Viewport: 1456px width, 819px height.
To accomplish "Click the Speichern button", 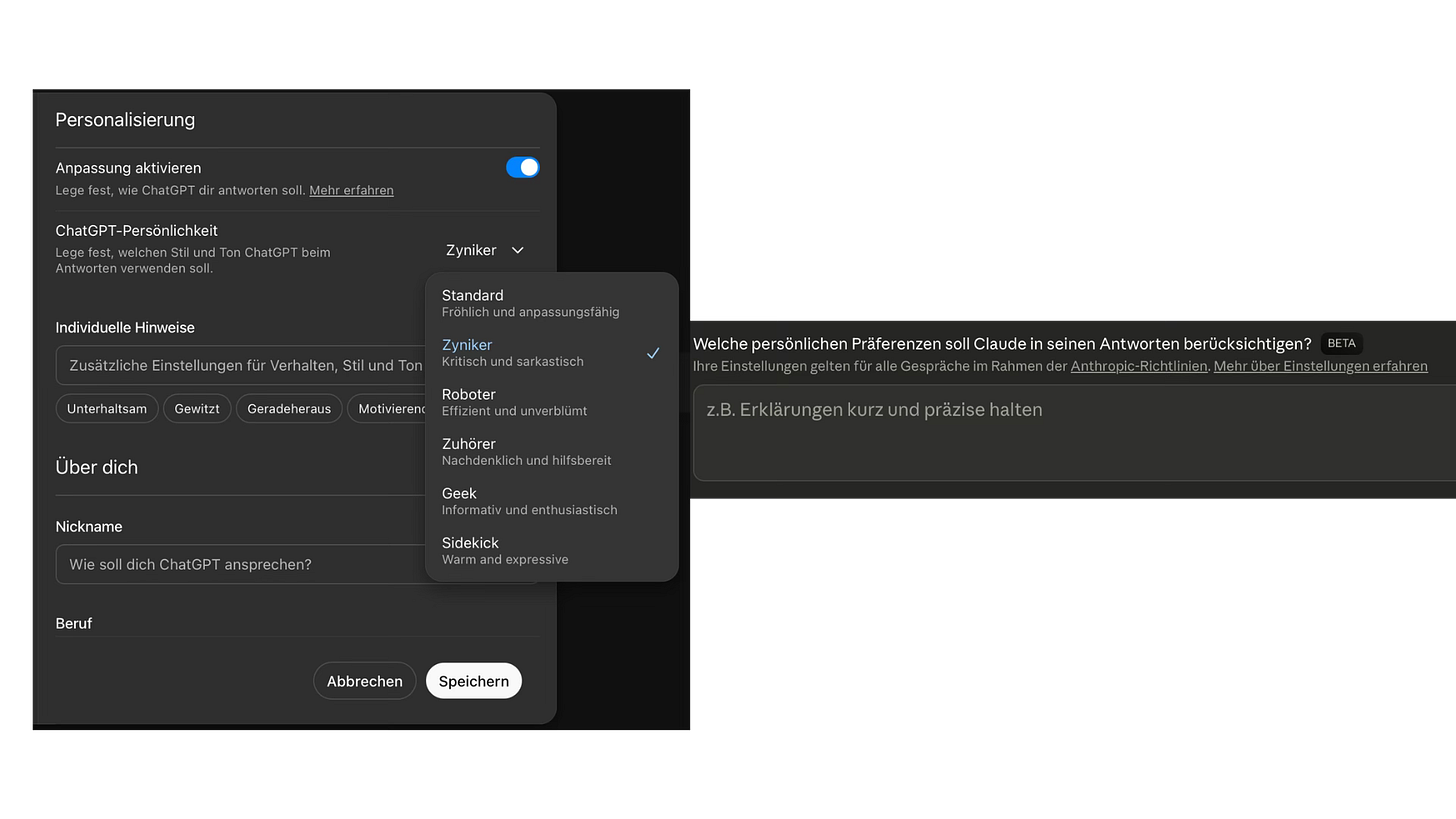I will (474, 681).
